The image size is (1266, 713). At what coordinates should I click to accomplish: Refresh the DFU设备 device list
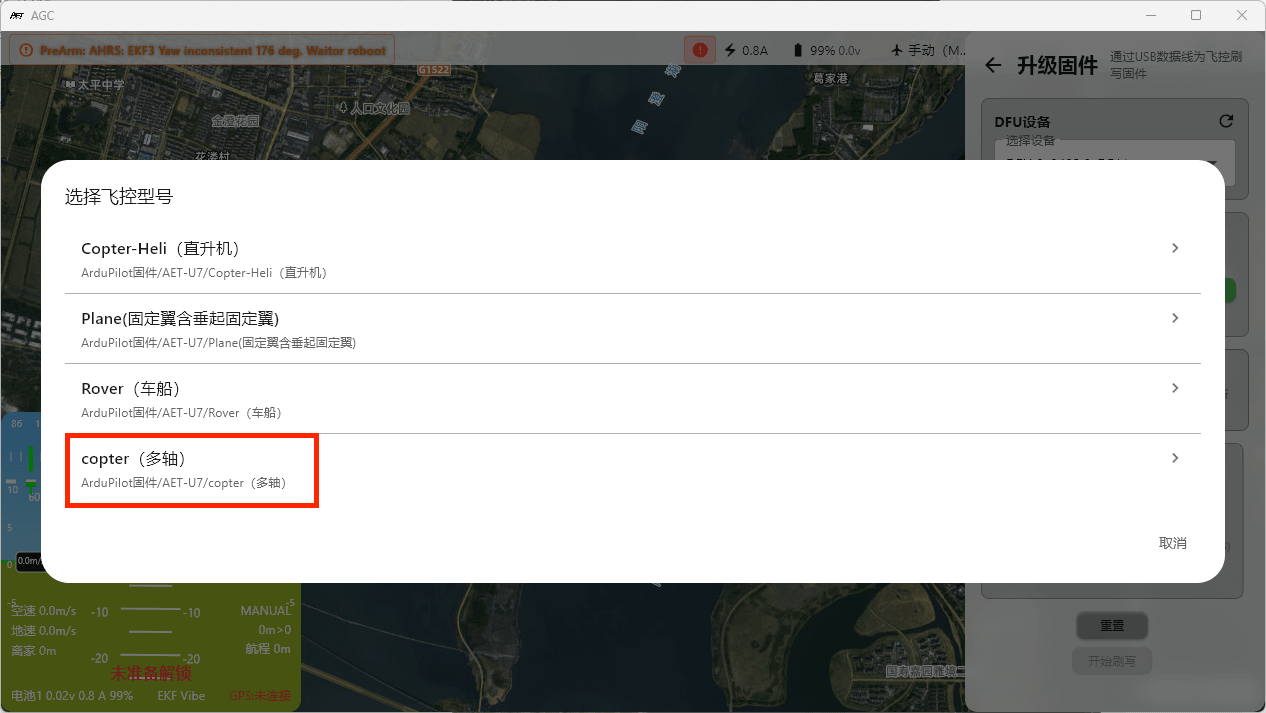pos(1226,121)
